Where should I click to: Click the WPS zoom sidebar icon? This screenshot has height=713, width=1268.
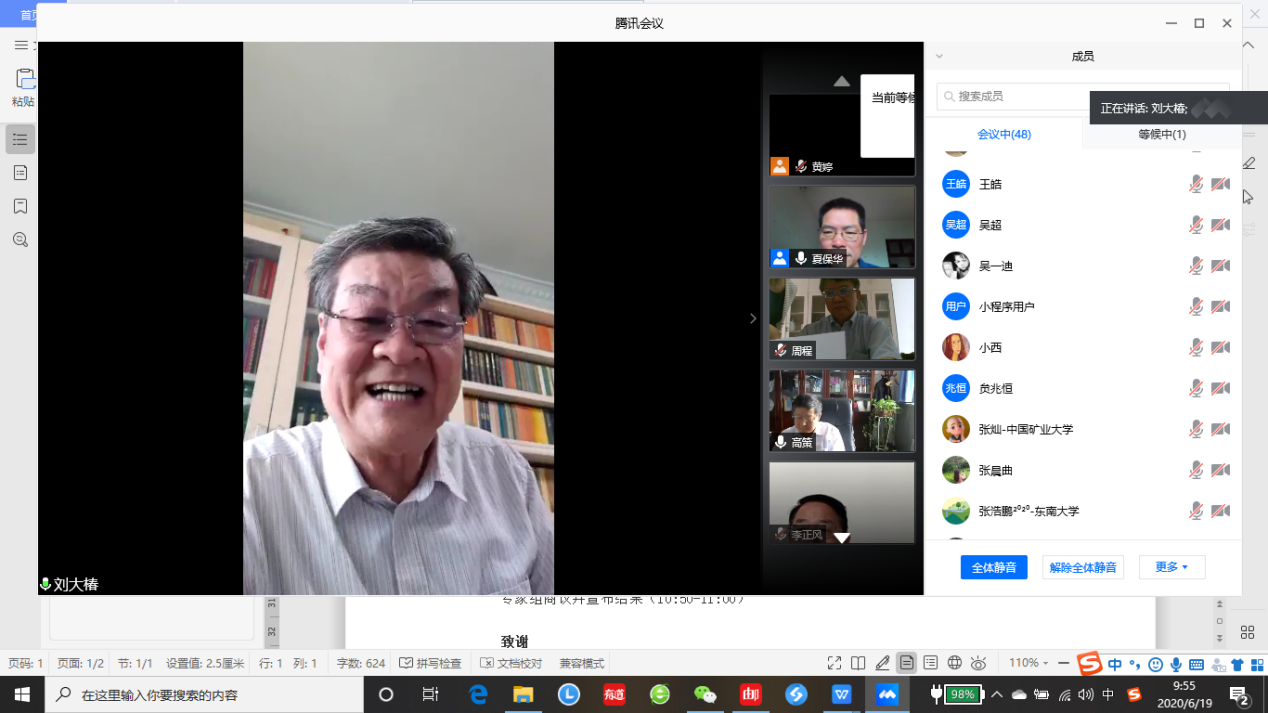[x=20, y=240]
